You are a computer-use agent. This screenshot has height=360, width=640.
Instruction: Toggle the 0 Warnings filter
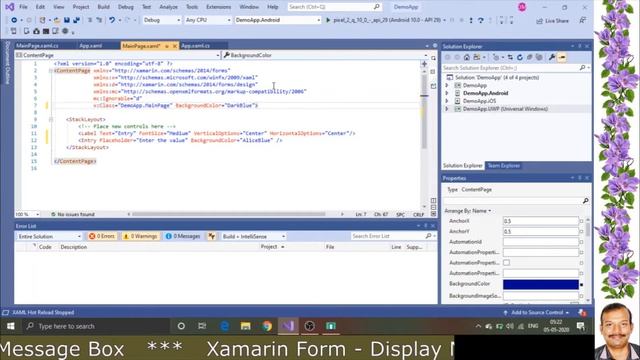click(140, 236)
